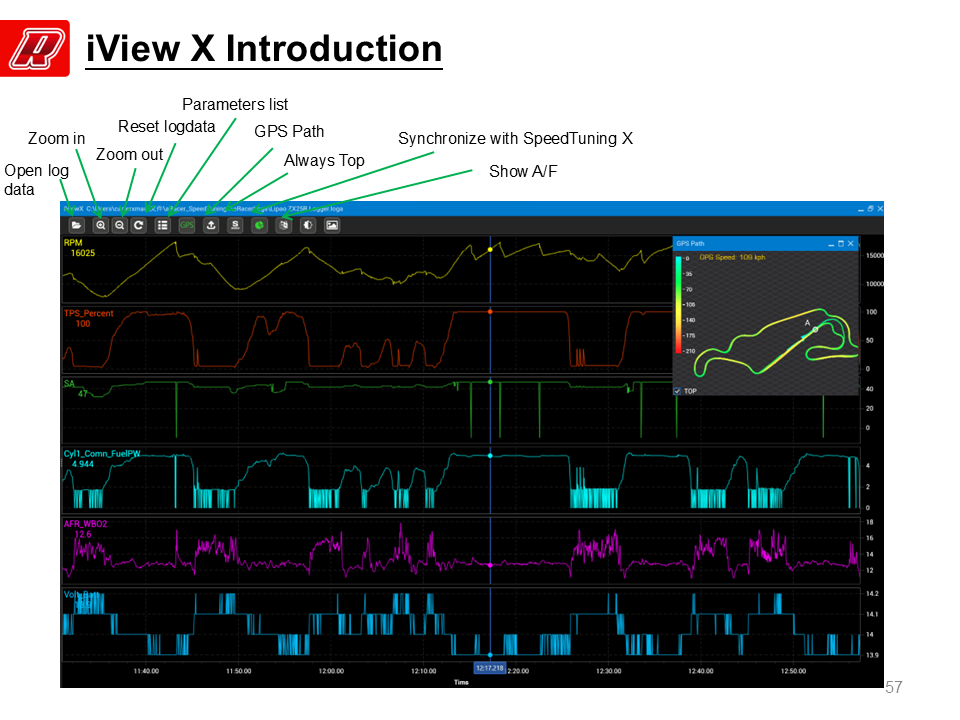The image size is (960, 720).
Task: Select the TPS_Percent channel label
Action: point(89,313)
